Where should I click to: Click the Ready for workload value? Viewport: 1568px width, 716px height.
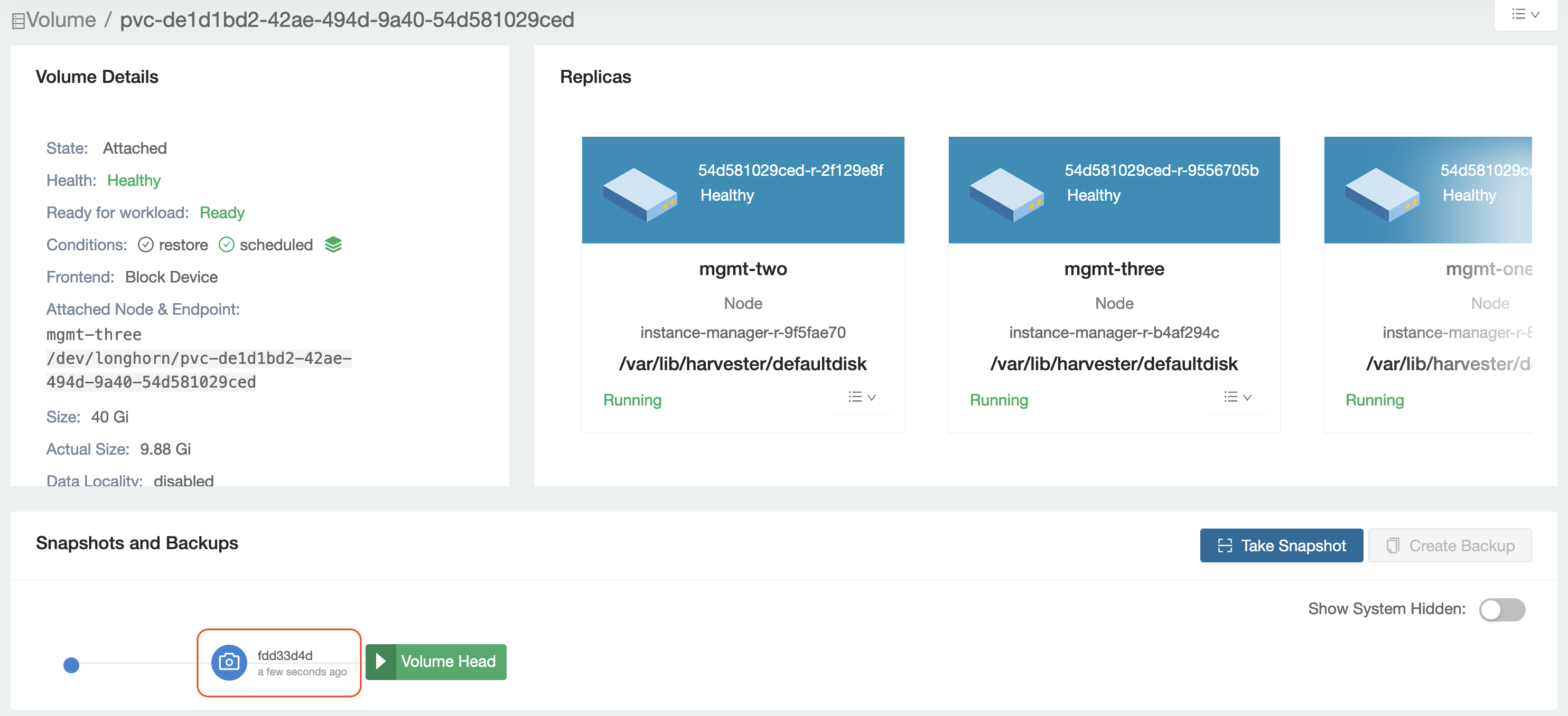pyautogui.click(x=221, y=213)
